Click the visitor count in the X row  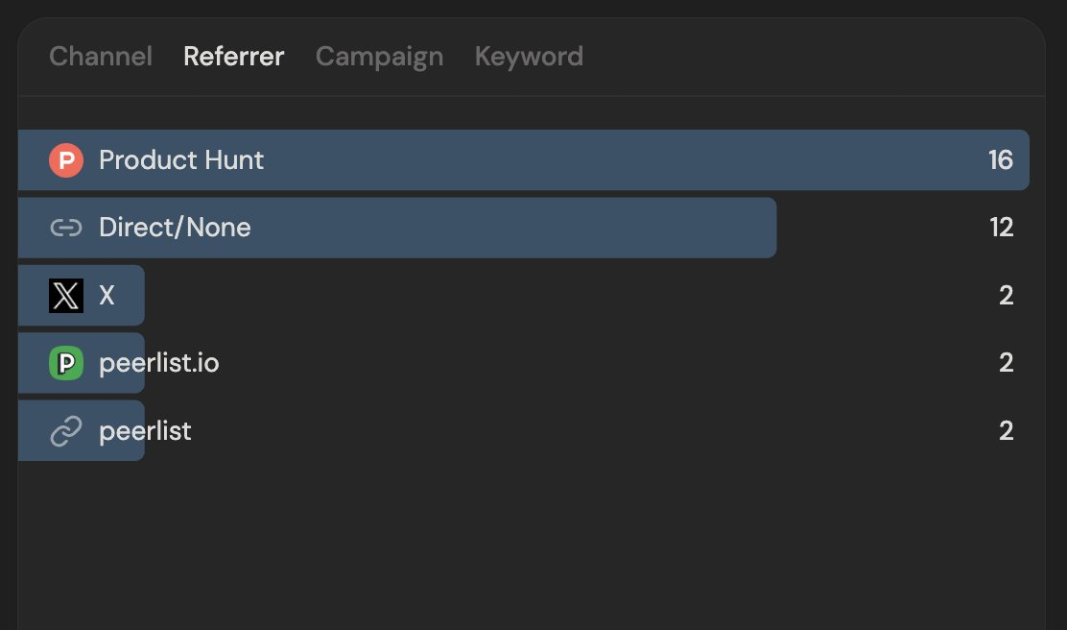(x=1006, y=296)
